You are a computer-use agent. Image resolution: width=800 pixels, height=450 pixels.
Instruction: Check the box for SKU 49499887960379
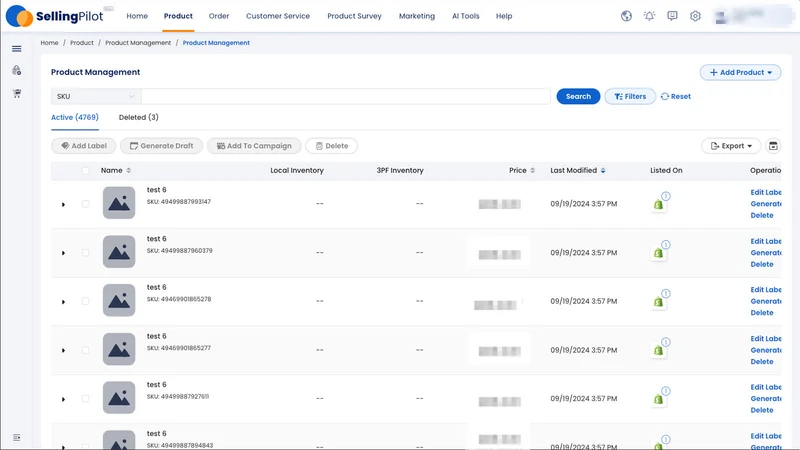[x=85, y=253]
